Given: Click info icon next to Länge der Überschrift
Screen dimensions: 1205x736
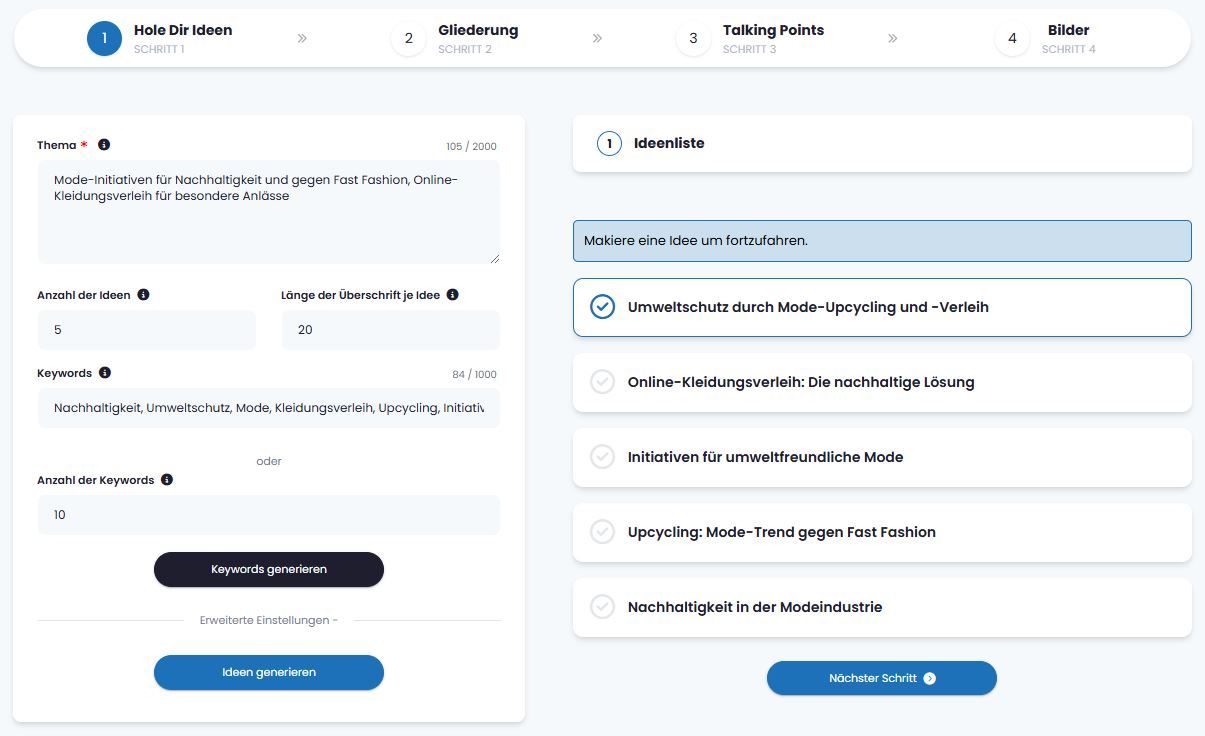Looking at the screenshot, I should pyautogui.click(x=452, y=294).
